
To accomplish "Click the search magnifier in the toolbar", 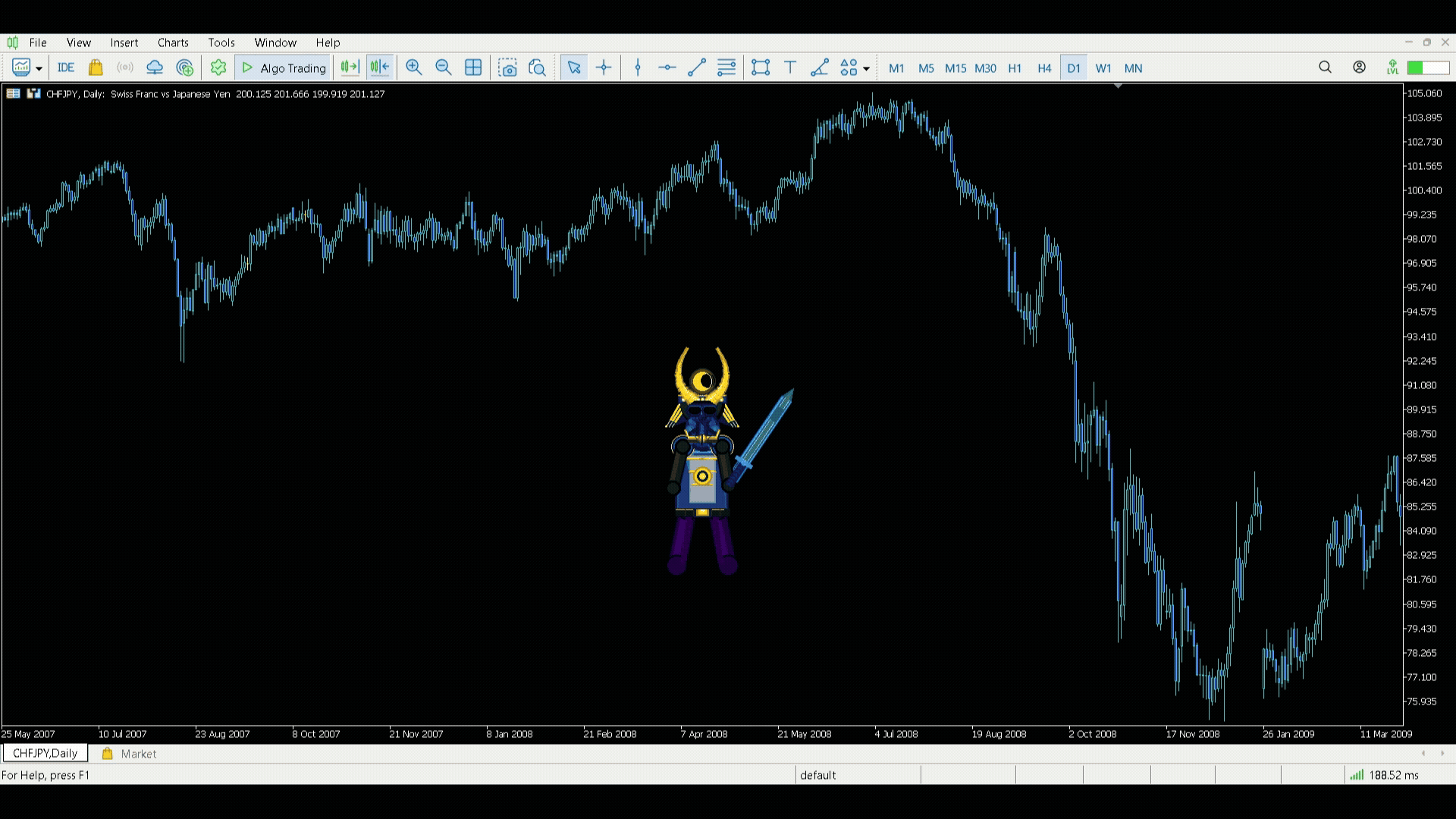I will click(x=1325, y=67).
